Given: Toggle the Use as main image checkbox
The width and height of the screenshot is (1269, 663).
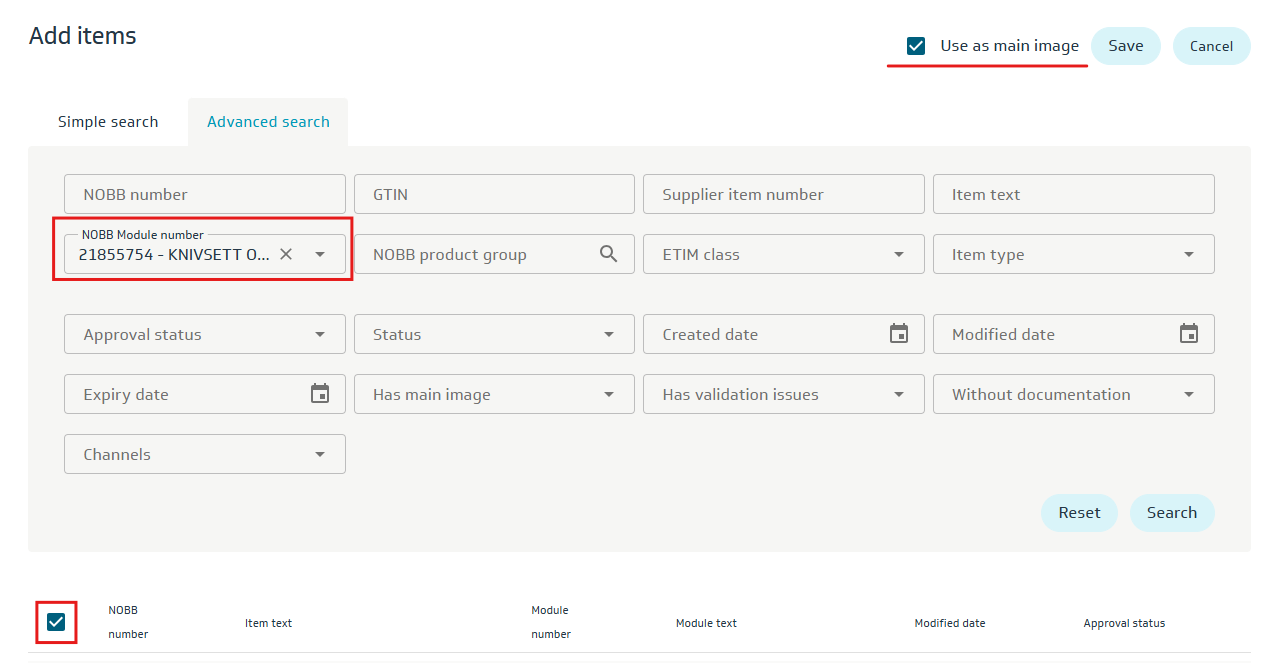Looking at the screenshot, I should coord(915,46).
